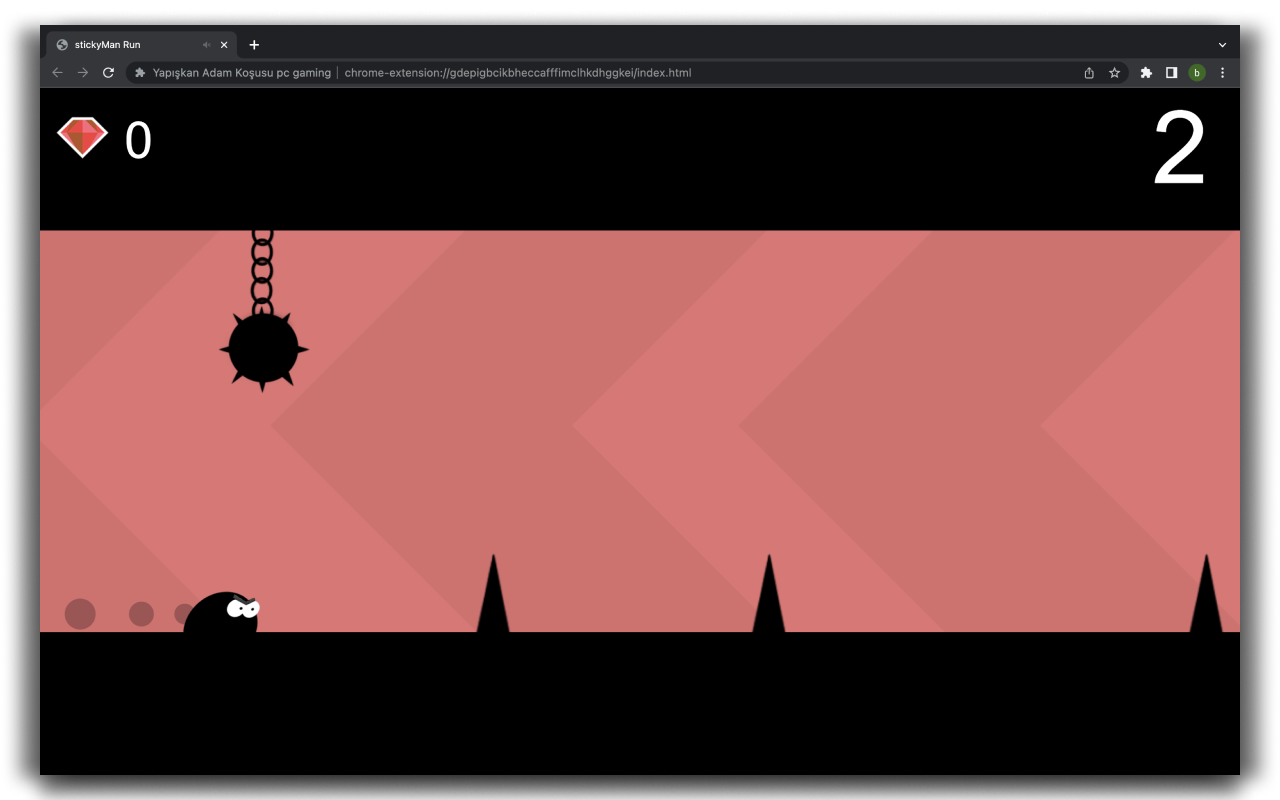The image size is (1280, 800).
Task: Open Chrome's three-dot menu
Action: pyautogui.click(x=1222, y=72)
